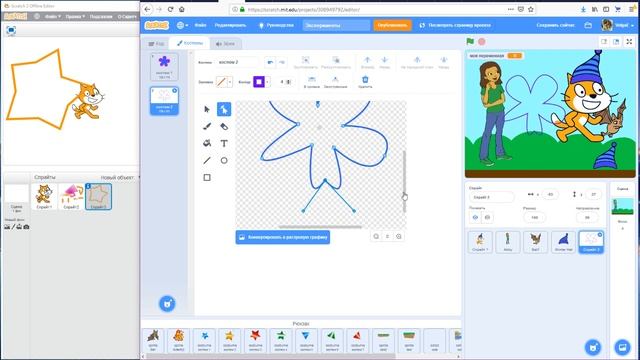
Task: Click the canvas vertical scrollbar
Action: 404,181
